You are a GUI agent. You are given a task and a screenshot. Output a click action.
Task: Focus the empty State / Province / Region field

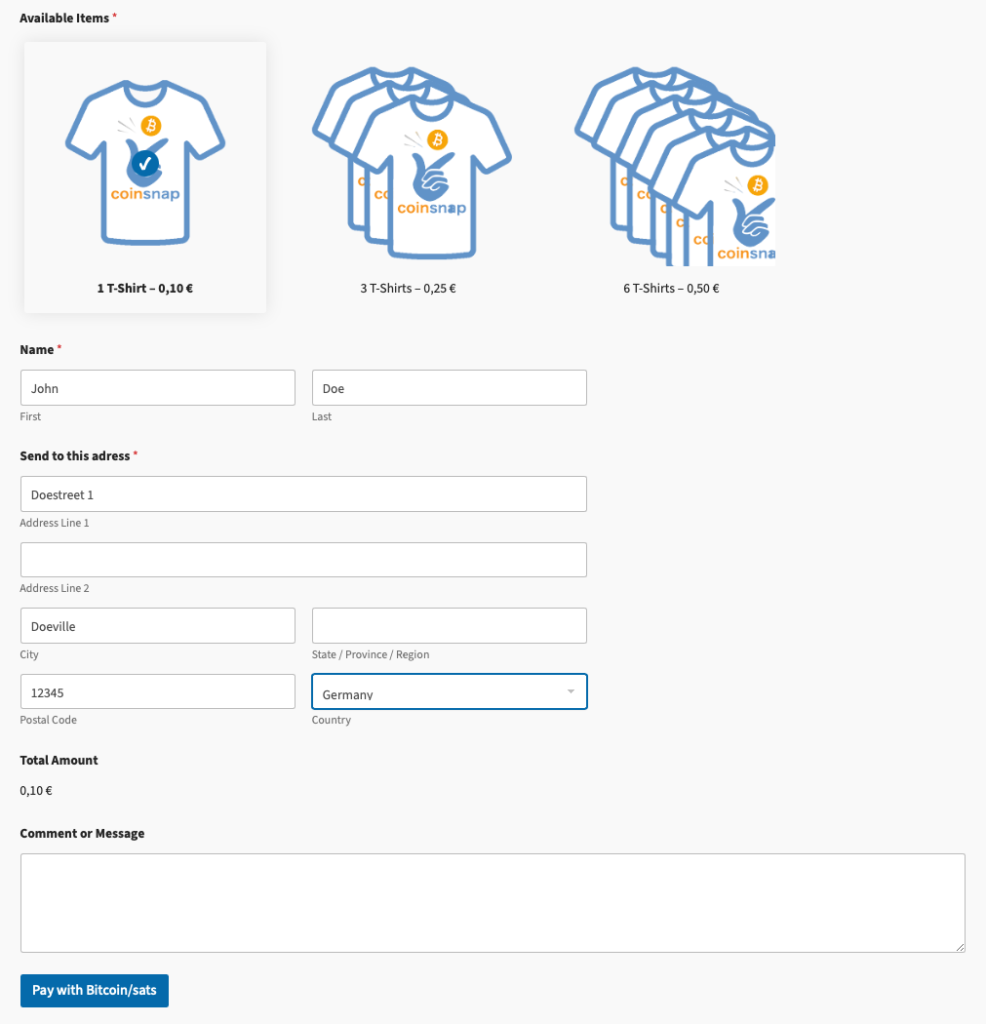pos(449,626)
